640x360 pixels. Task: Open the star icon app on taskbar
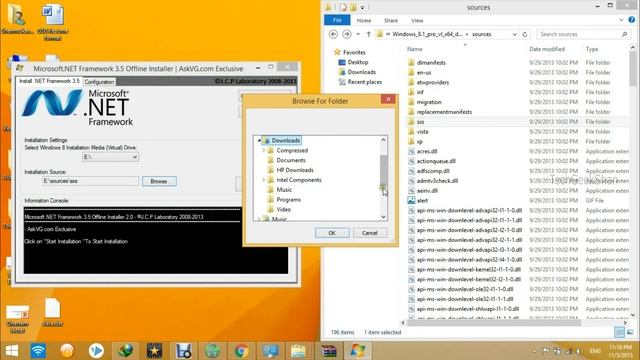[154, 351]
